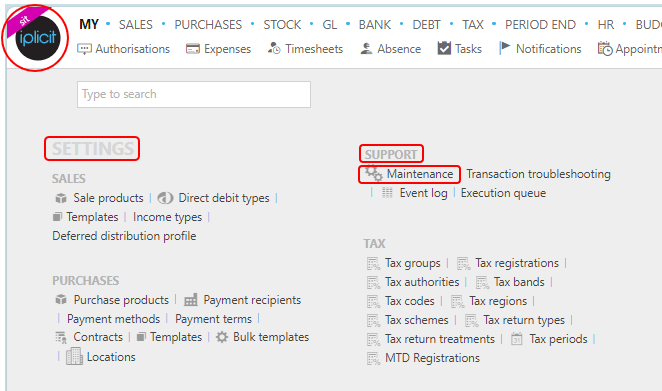662x391 pixels.
Task: Click the Appointments calendar-clock icon
Action: (605, 49)
